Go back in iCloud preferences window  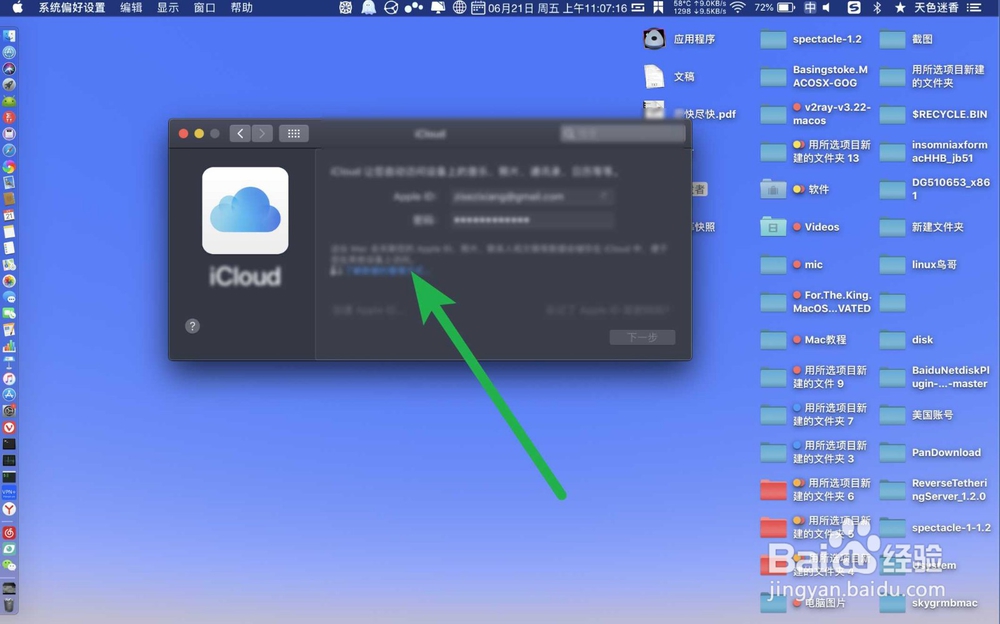pyautogui.click(x=240, y=133)
